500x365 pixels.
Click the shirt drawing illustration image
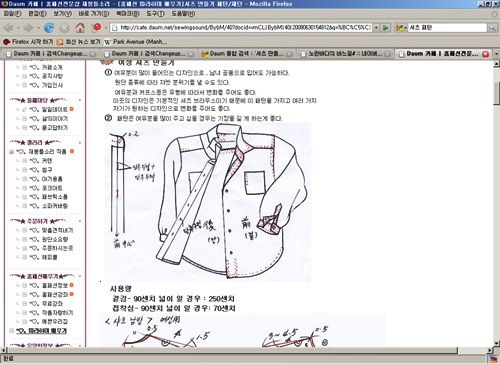[208, 202]
